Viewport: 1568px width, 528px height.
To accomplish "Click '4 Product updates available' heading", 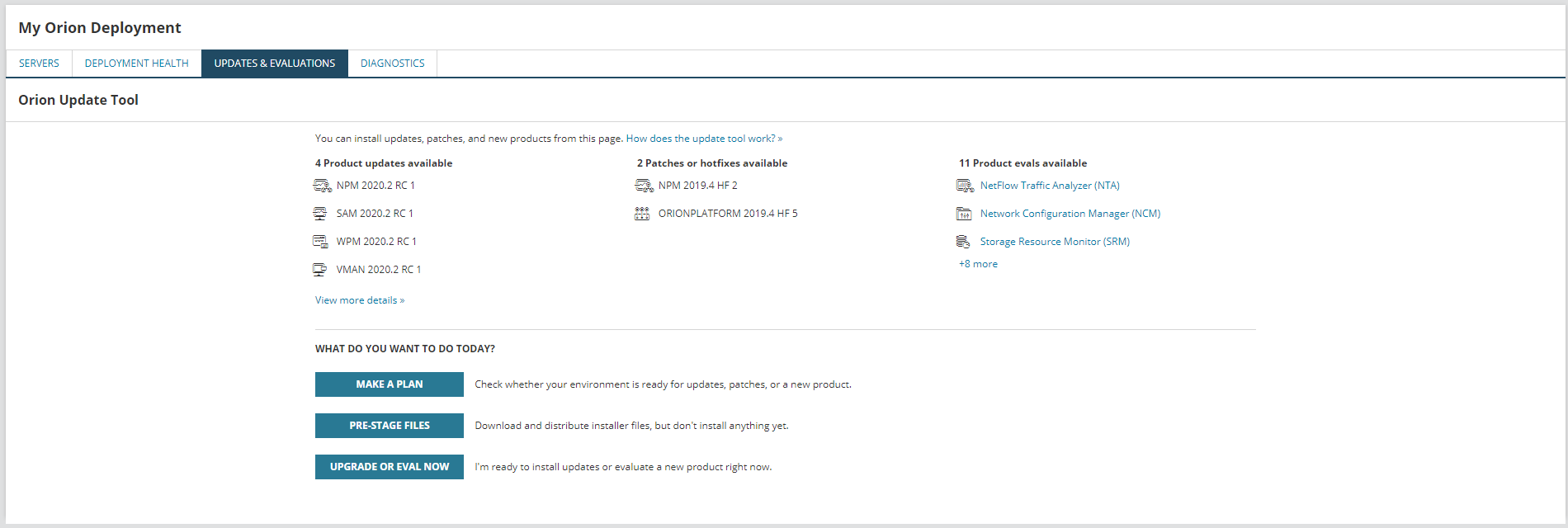I will click(x=384, y=163).
